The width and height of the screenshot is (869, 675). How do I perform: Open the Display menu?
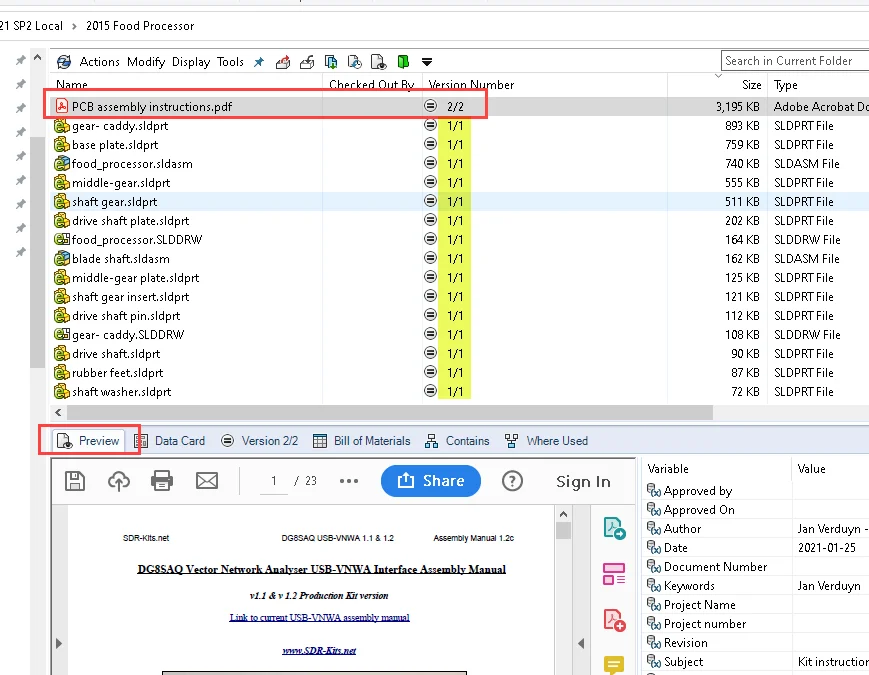click(x=191, y=62)
